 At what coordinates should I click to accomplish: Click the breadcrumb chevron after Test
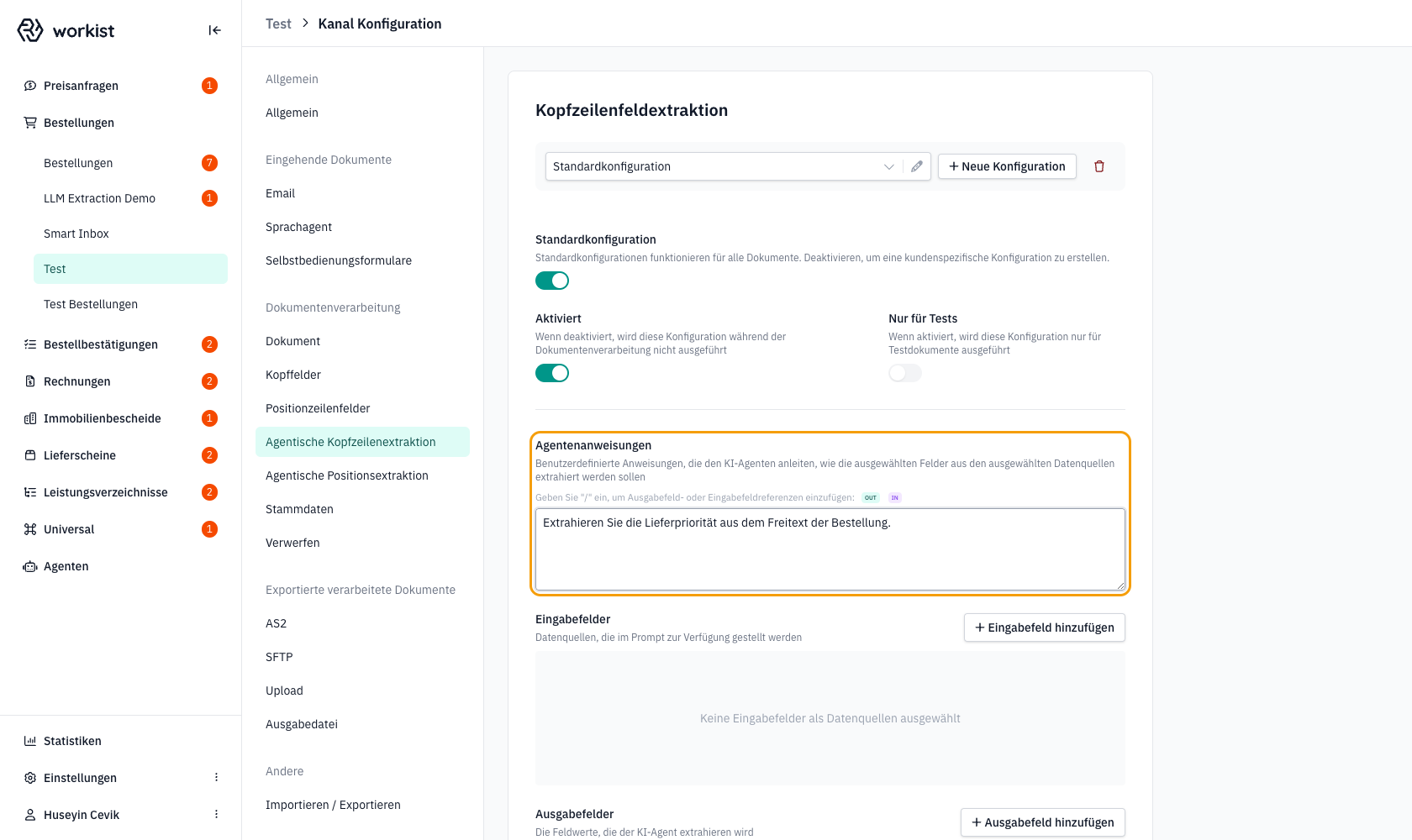pyautogui.click(x=305, y=24)
